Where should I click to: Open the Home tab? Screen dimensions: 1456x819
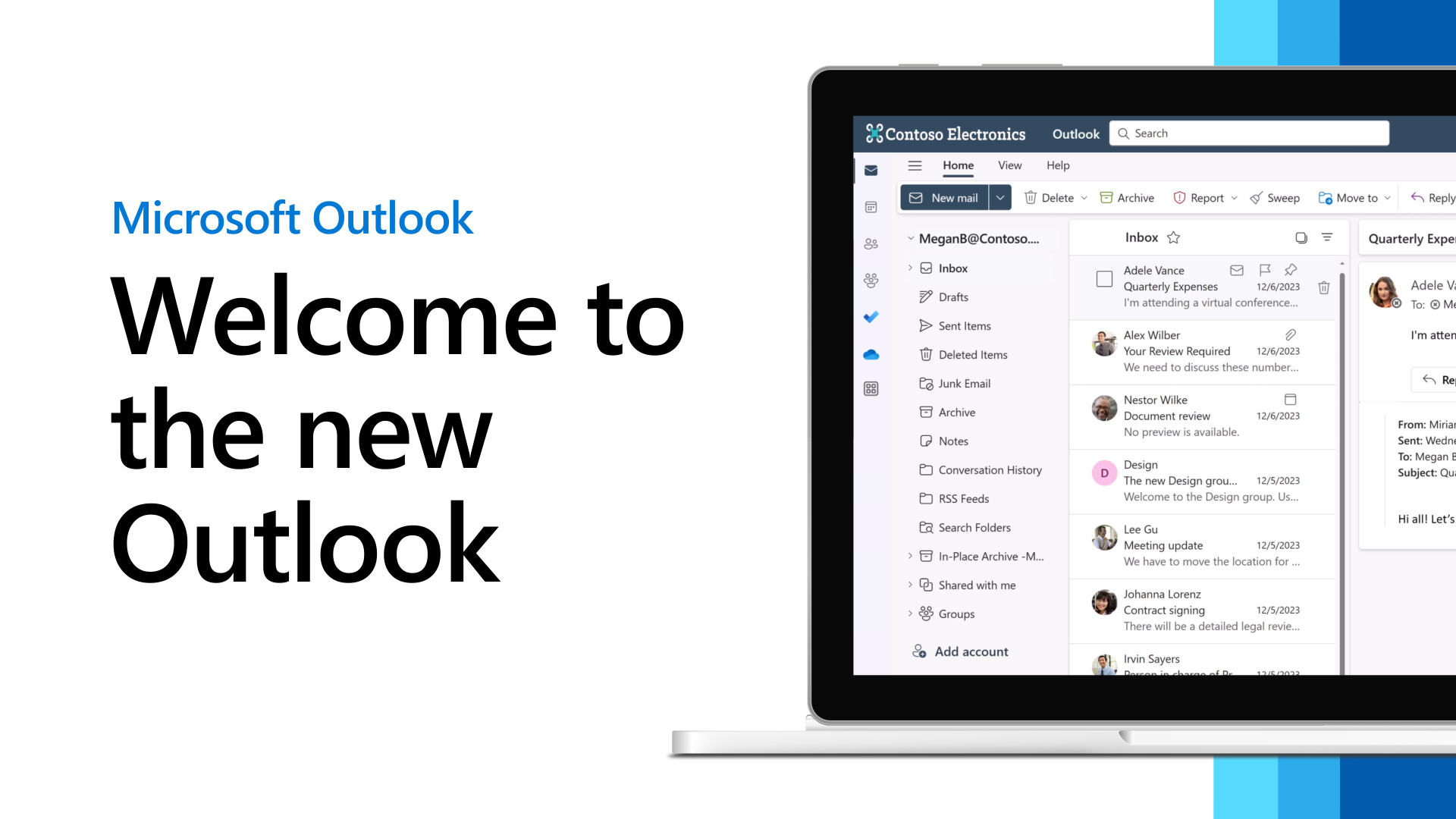coord(957,164)
